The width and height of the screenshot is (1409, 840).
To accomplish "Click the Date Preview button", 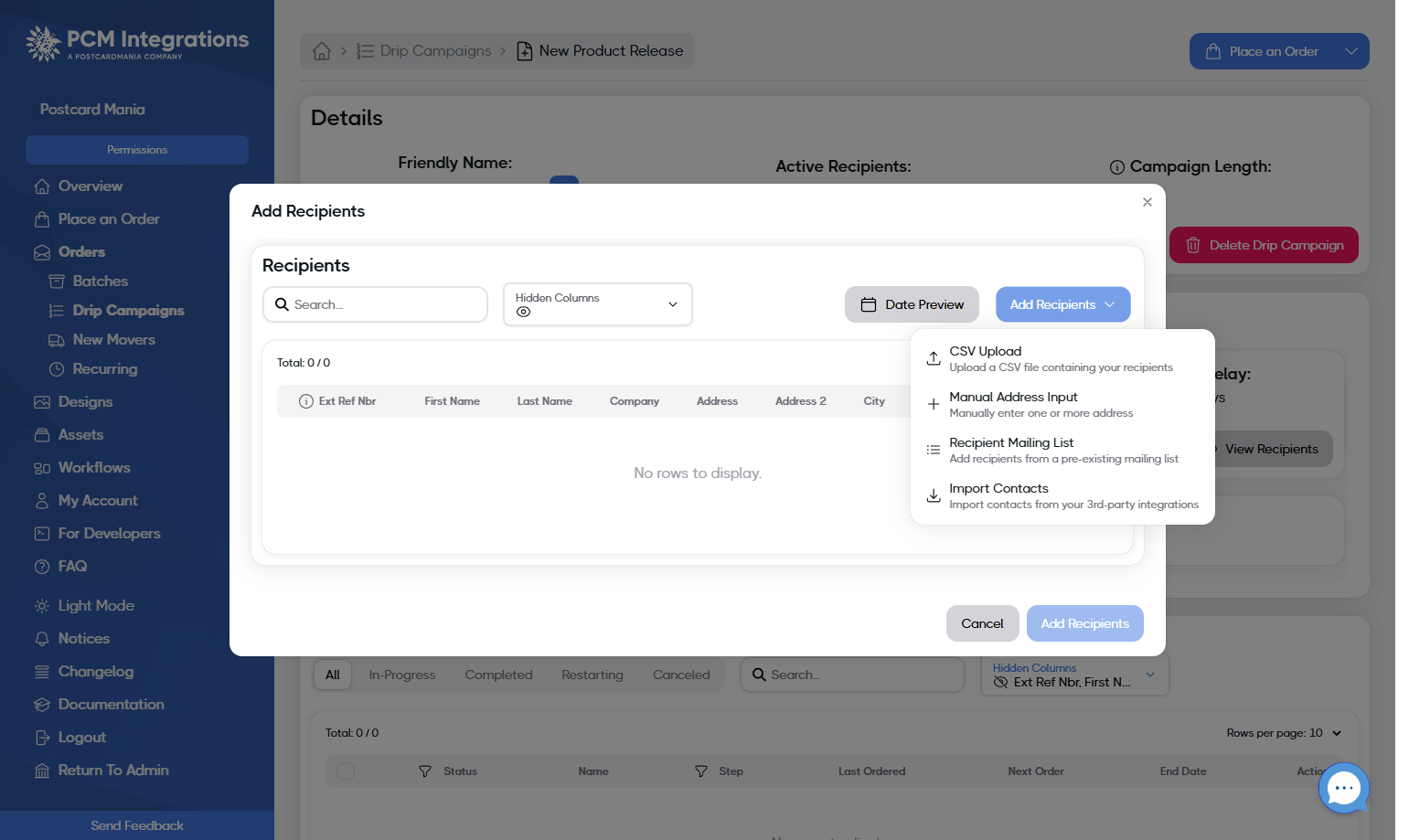I will tap(912, 304).
